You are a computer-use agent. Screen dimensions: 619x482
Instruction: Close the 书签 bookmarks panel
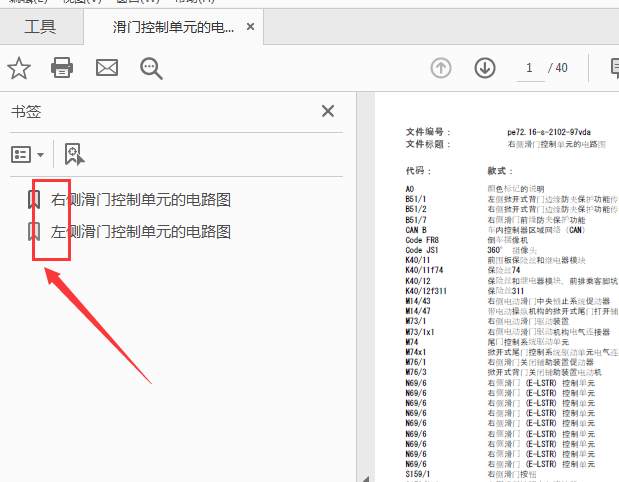pyautogui.click(x=328, y=111)
